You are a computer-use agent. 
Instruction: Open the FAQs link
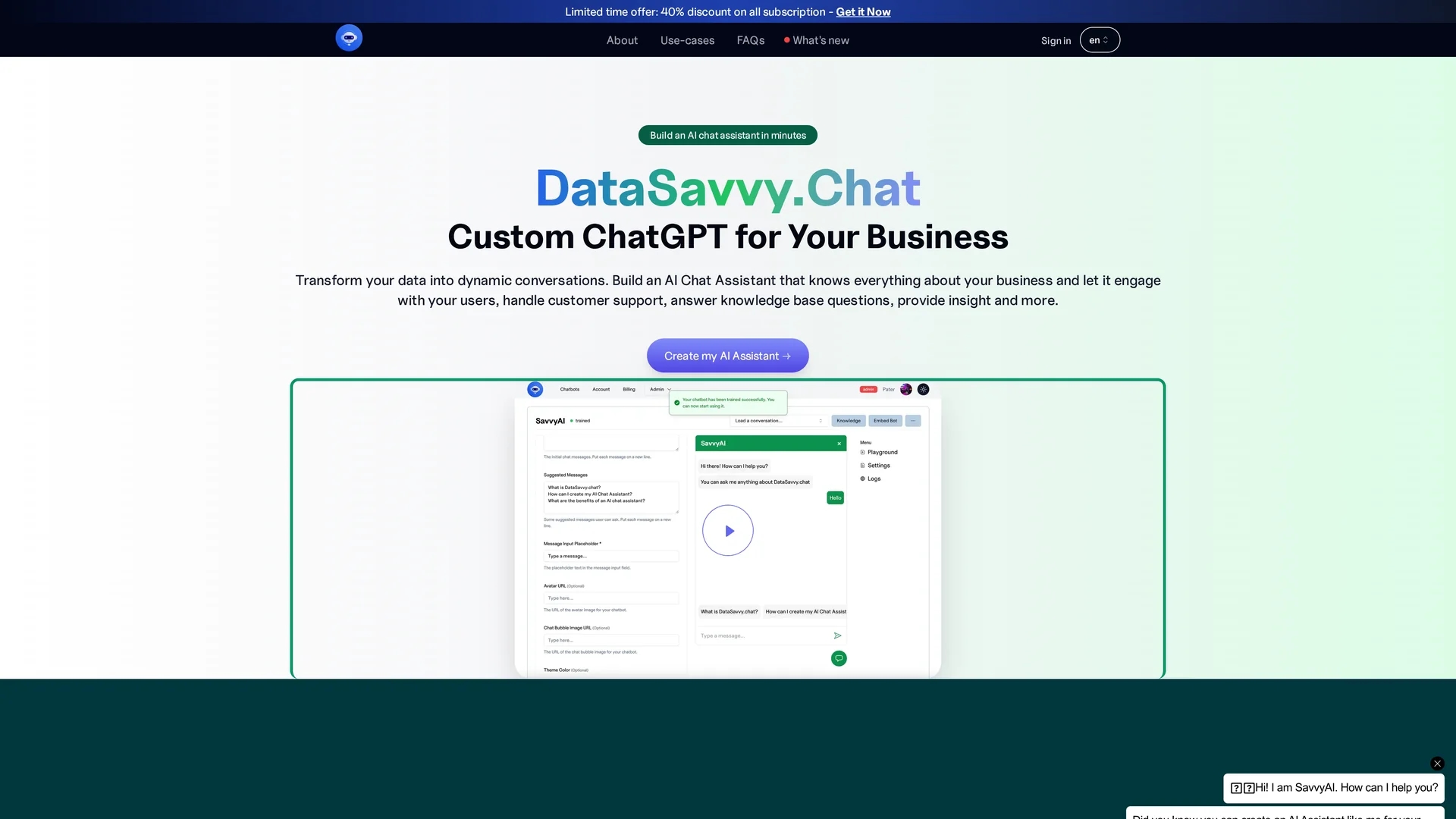coord(751,40)
